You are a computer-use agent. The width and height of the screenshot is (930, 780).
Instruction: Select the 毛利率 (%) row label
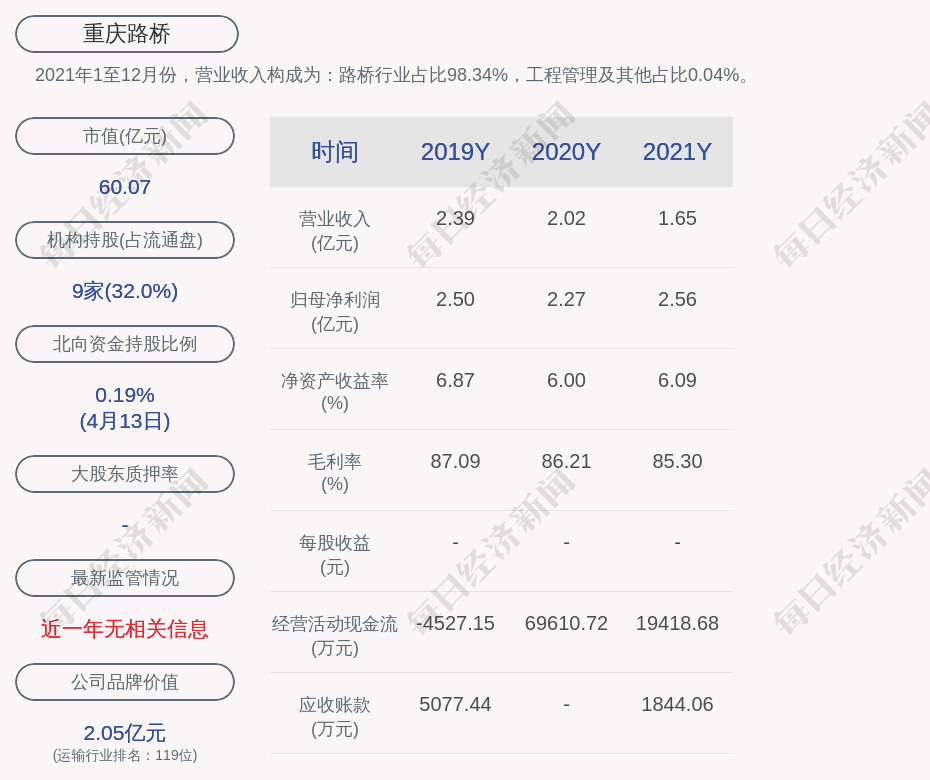coord(335,473)
